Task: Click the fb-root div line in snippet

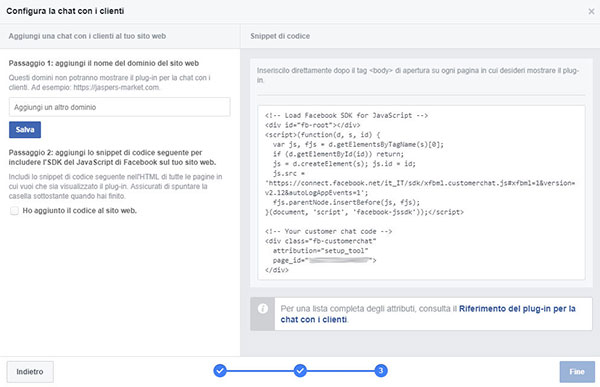Action: tap(312, 125)
